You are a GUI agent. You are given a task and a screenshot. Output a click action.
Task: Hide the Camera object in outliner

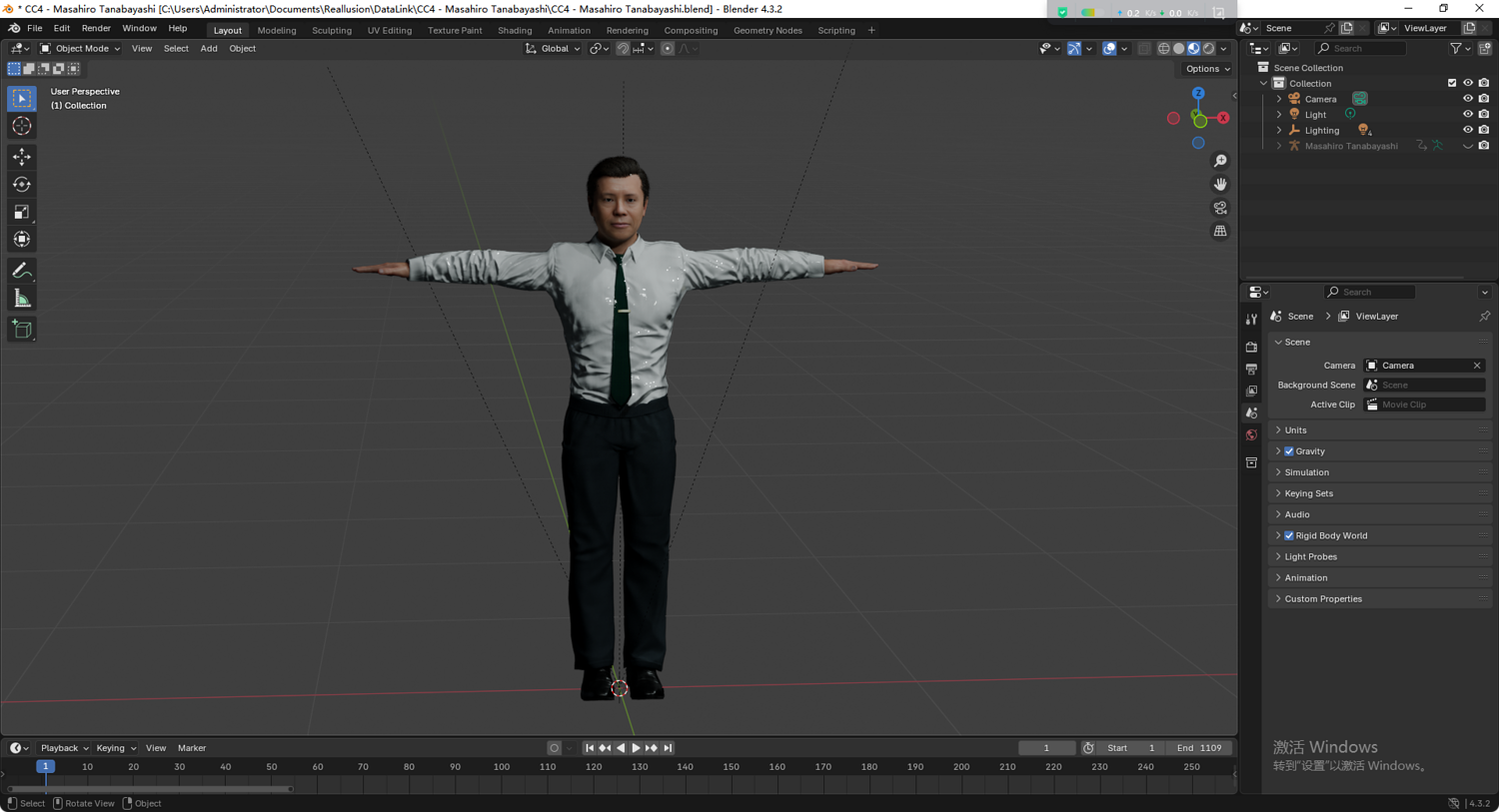point(1467,99)
